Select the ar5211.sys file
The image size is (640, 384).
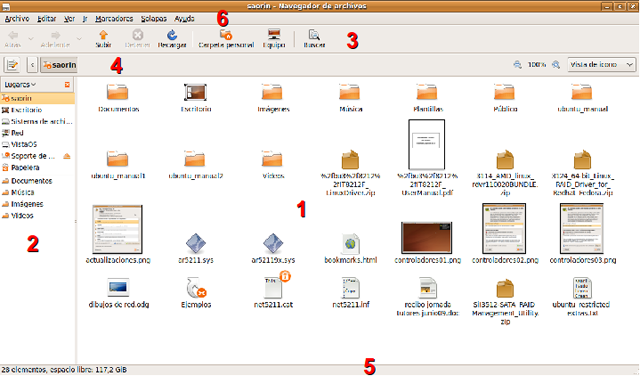(x=196, y=243)
